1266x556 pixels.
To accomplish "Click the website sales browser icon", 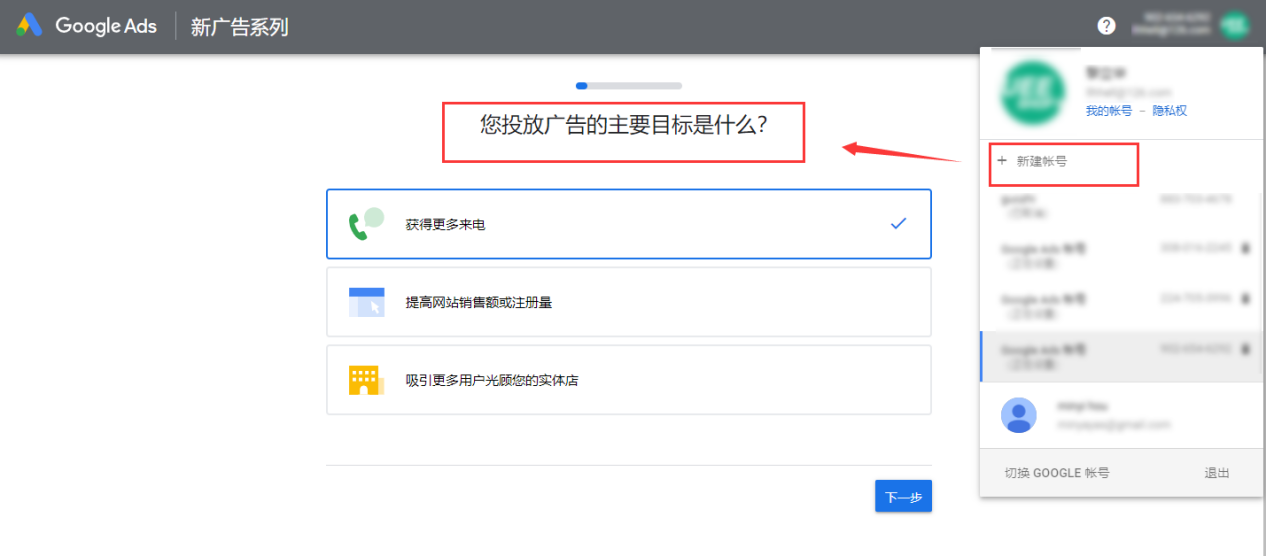I will pos(366,302).
